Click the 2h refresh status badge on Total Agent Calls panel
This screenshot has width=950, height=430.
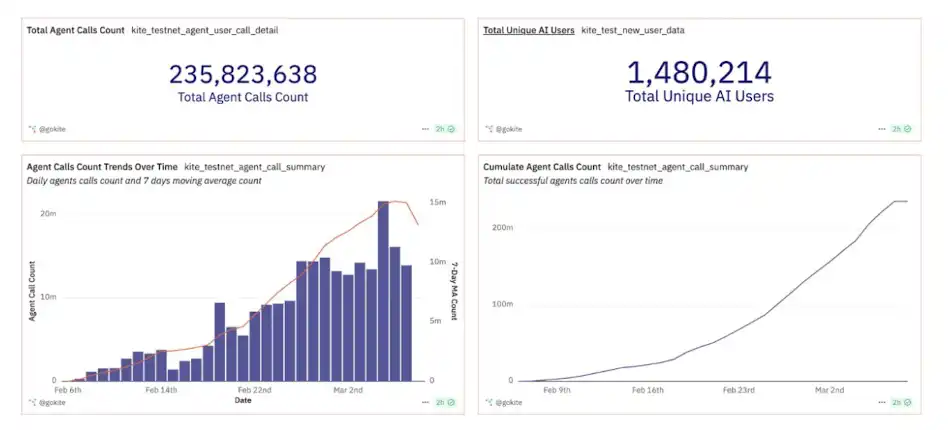tap(445, 129)
